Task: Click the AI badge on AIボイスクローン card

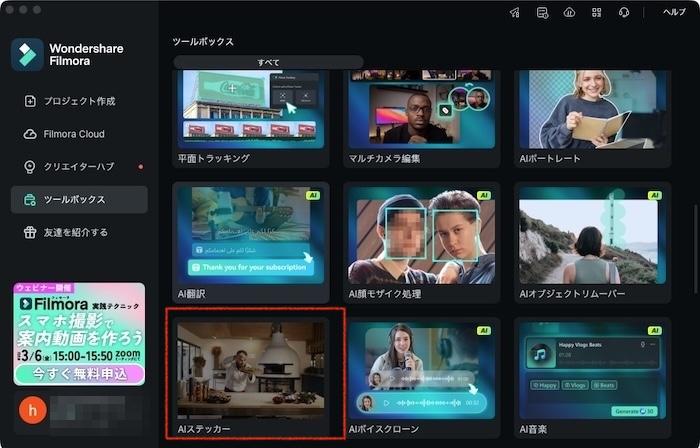Action: 483,330
